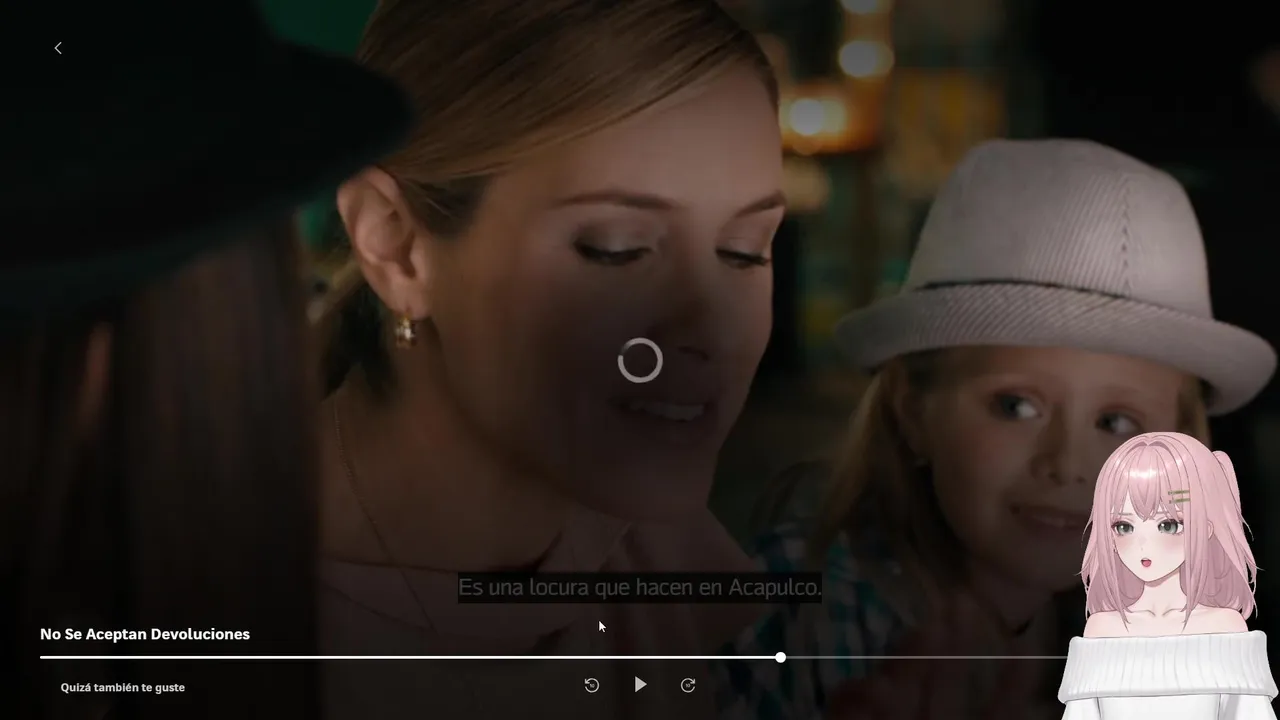Click the title 'No Se Aceptan Devoluciones'
Image resolution: width=1280 pixels, height=720 pixels.
pyautogui.click(x=145, y=634)
